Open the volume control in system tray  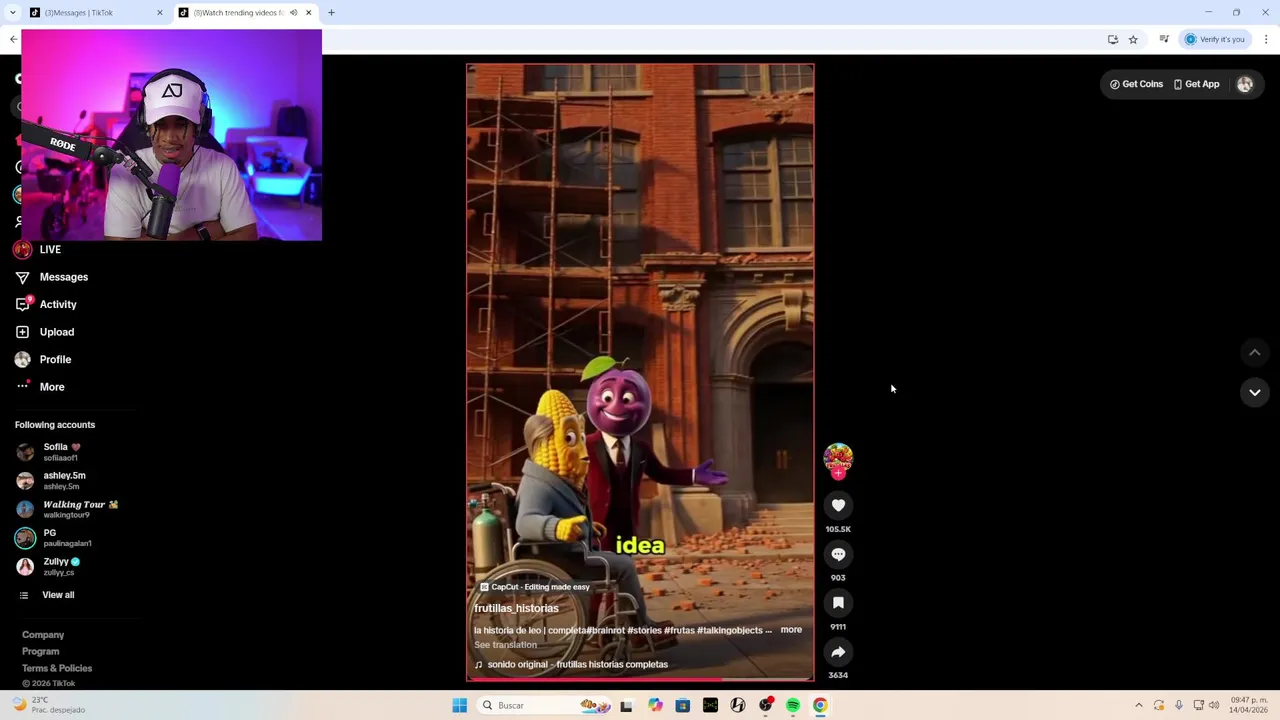pos(1214,706)
